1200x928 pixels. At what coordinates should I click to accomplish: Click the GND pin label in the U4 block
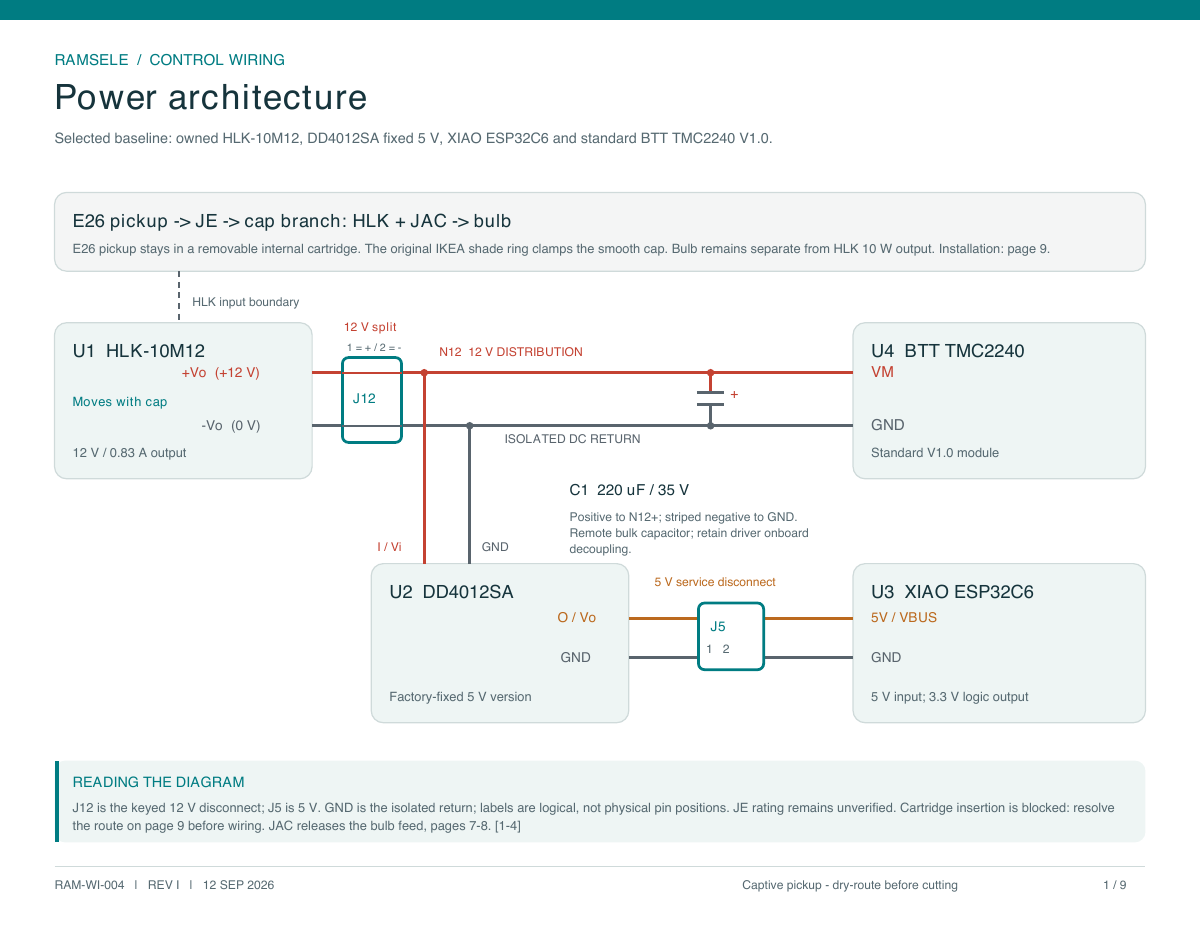[889, 425]
